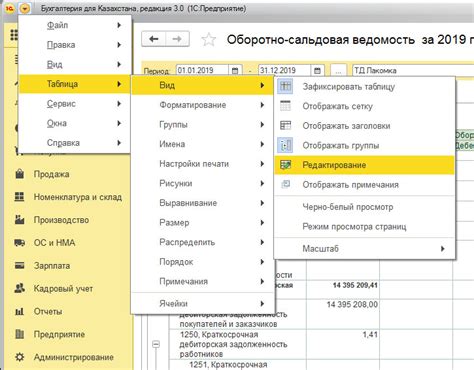Image resolution: width=474 pixels, height=370 pixels.
Task: Click the headers display icon
Action: coord(285,126)
